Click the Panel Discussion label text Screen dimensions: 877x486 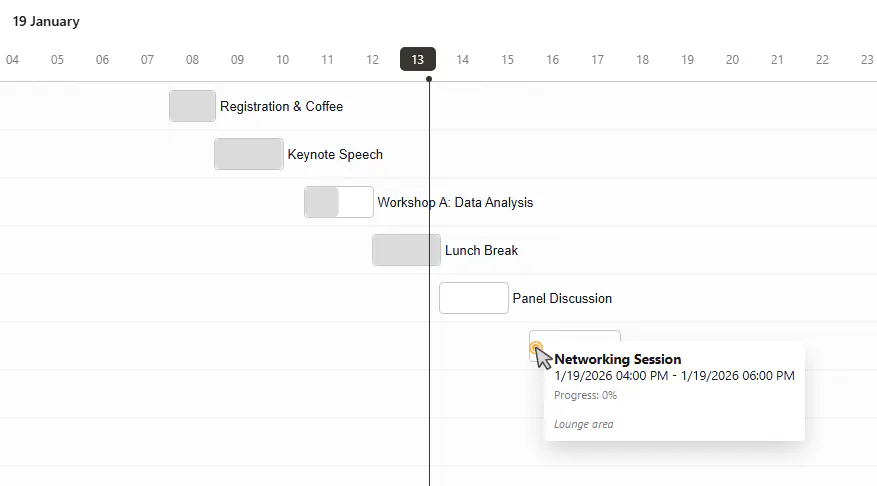[x=562, y=298]
